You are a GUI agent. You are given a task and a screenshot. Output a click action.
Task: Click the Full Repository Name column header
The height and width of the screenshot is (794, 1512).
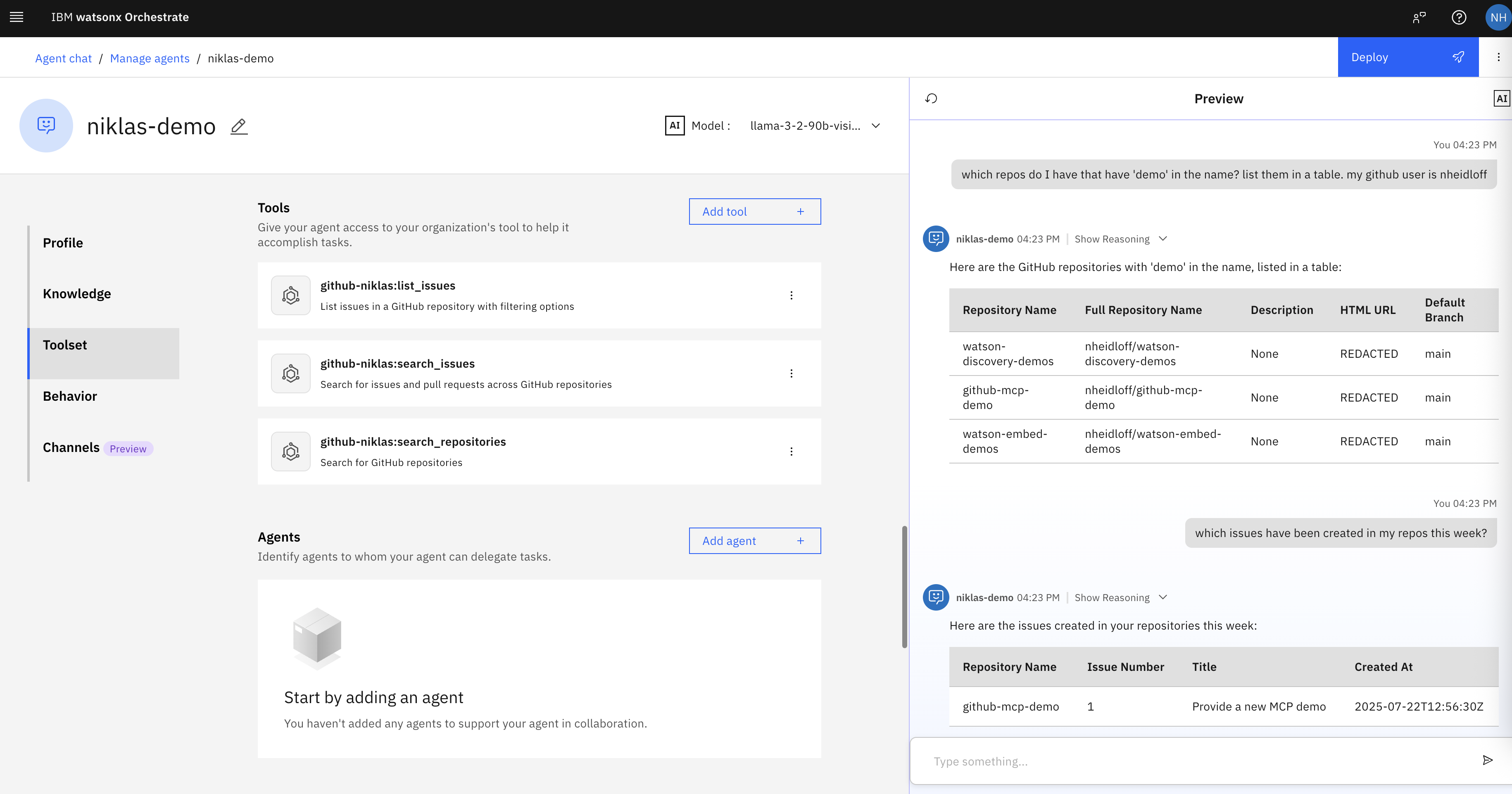pos(1143,310)
